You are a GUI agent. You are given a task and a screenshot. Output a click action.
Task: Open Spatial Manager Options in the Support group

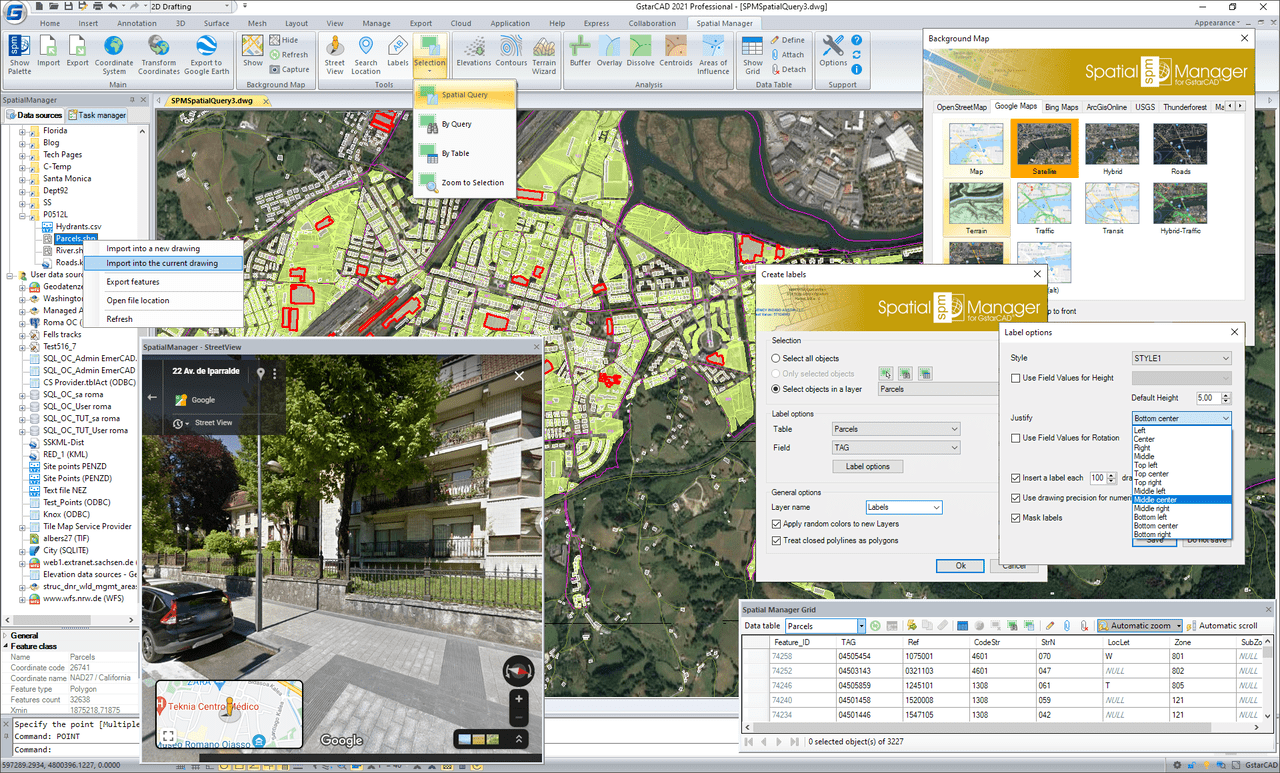pos(833,51)
